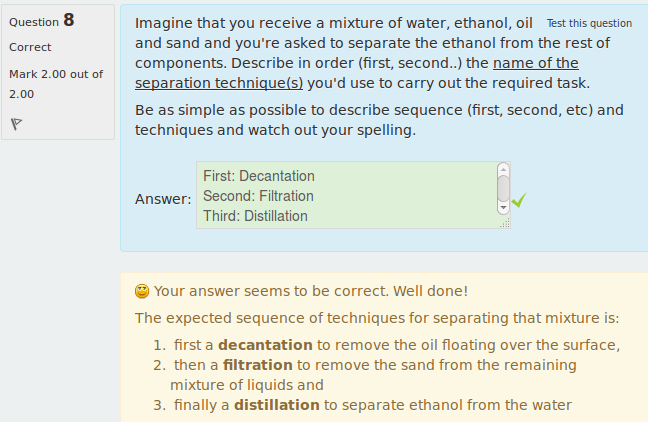Image resolution: width=648 pixels, height=422 pixels.
Task: Click the answer box scrollbar thumb
Action: pos(503,188)
